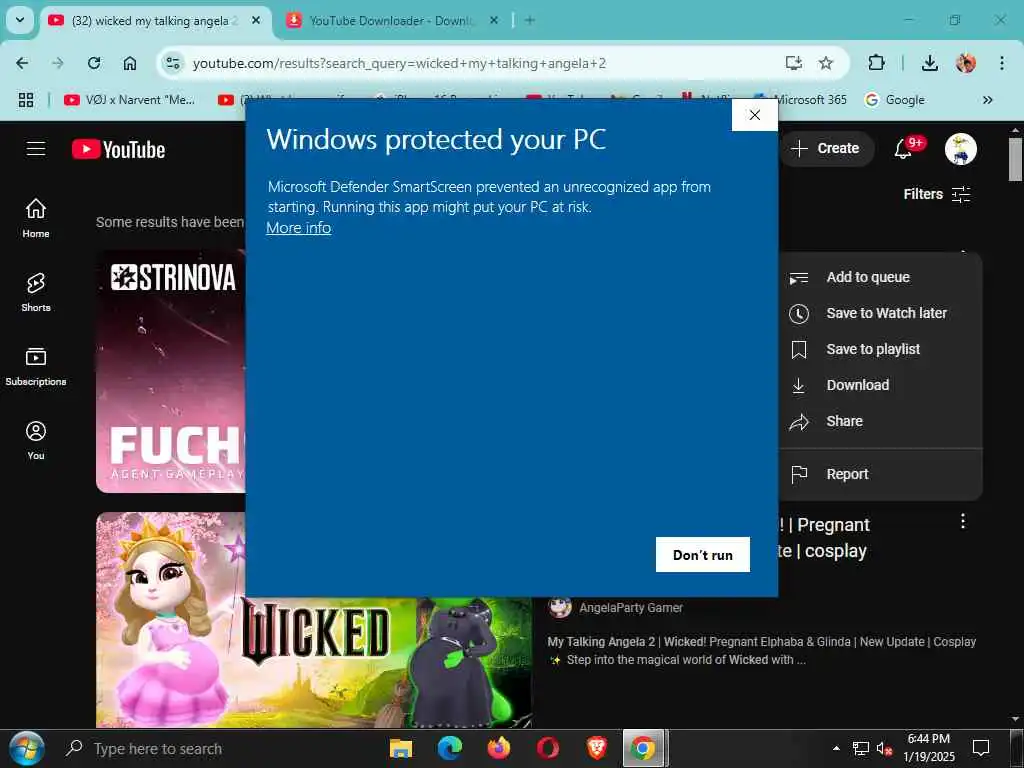This screenshot has height=768, width=1024.
Task: Select Report from the video menu
Action: (x=880, y=474)
